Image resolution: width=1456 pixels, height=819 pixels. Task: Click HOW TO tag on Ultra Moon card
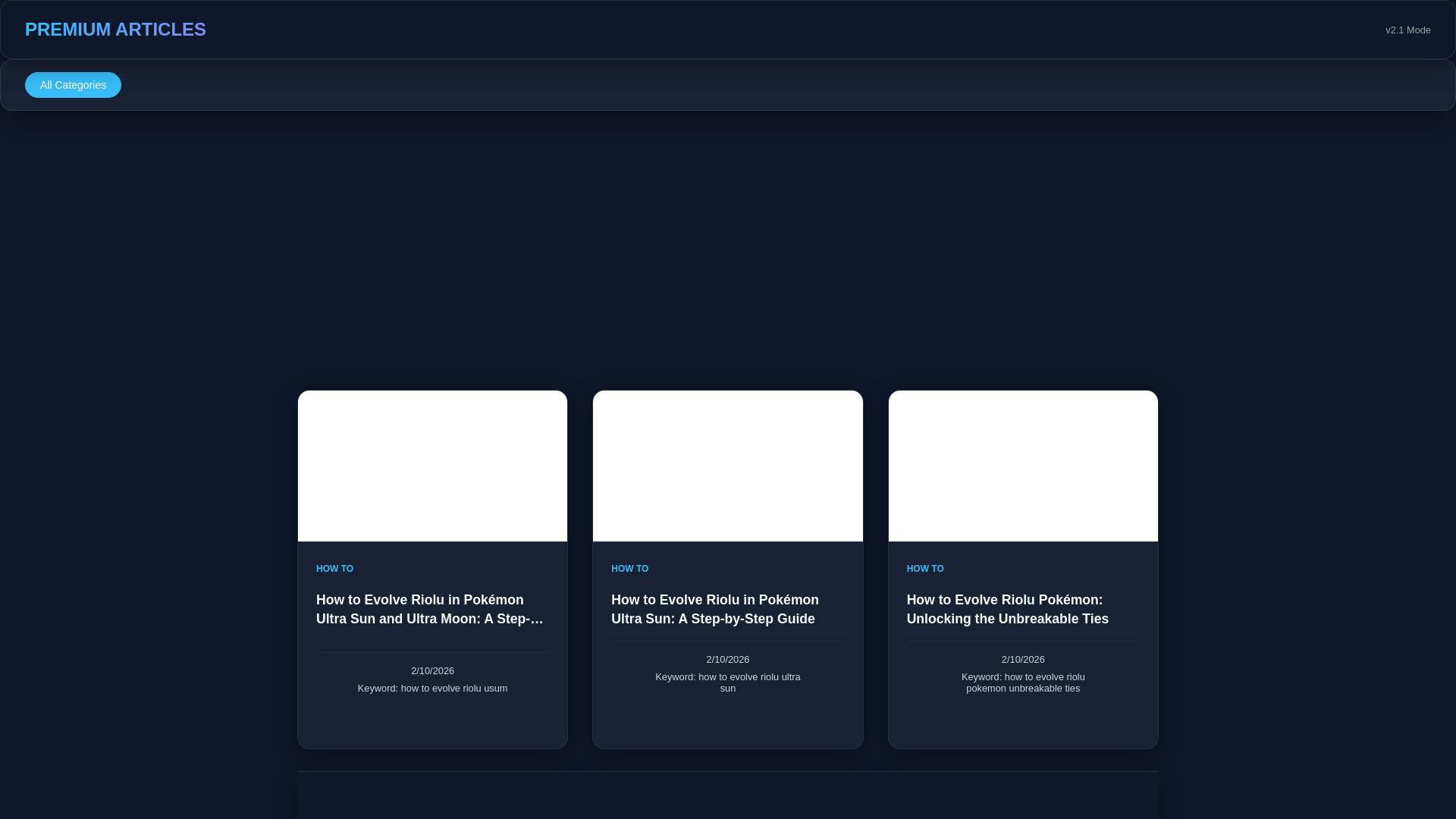coord(334,569)
